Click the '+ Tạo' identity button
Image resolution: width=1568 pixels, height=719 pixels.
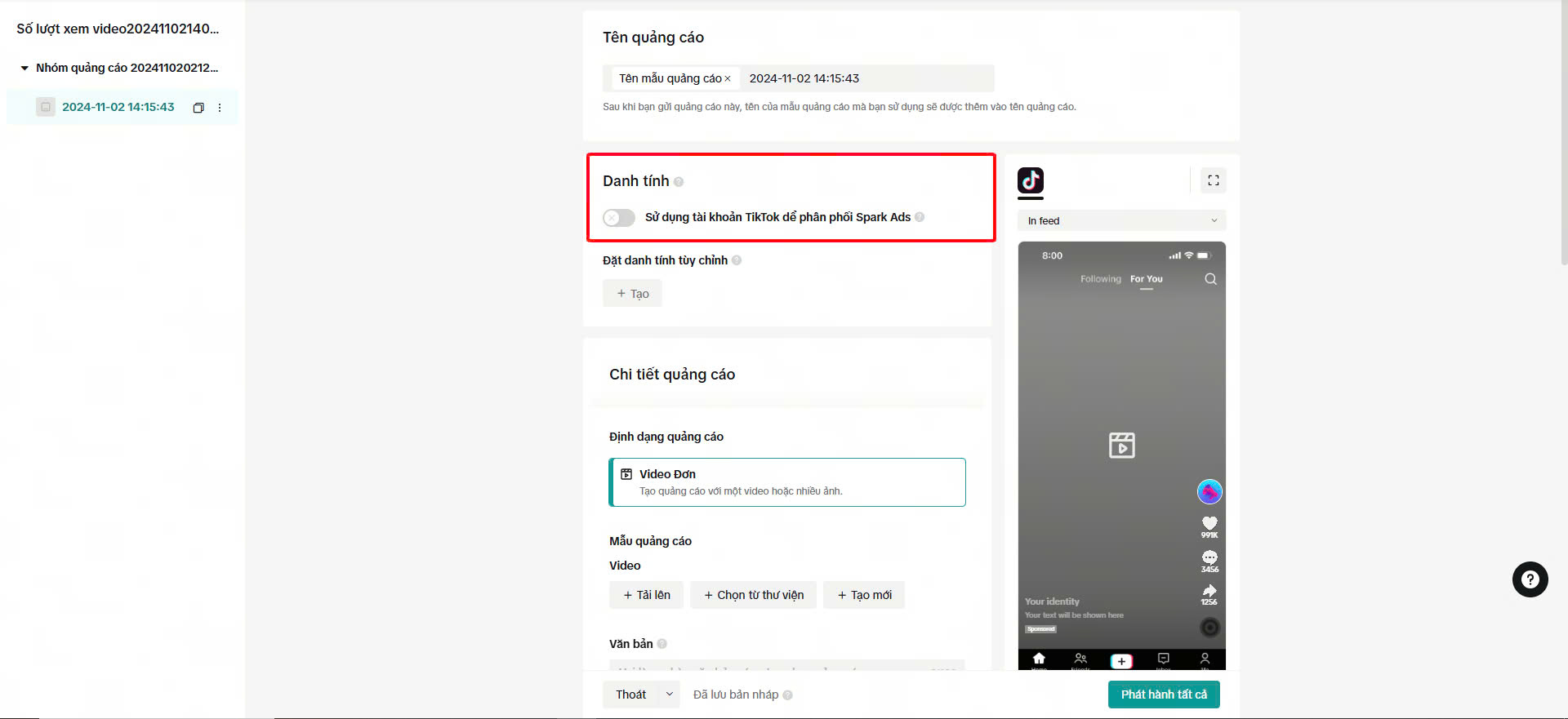click(632, 294)
